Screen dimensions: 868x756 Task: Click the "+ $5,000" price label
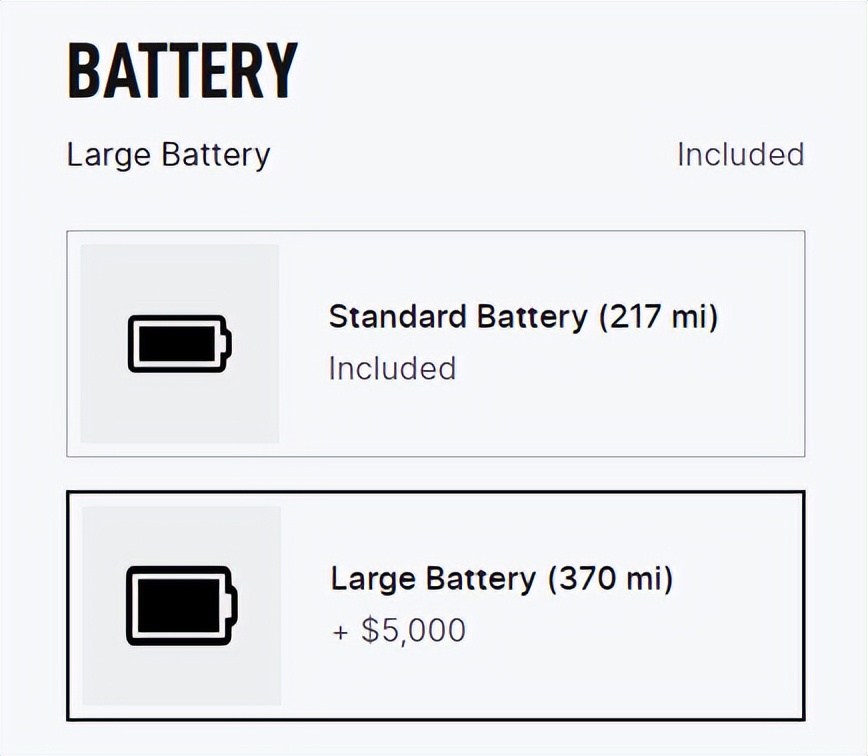click(398, 631)
